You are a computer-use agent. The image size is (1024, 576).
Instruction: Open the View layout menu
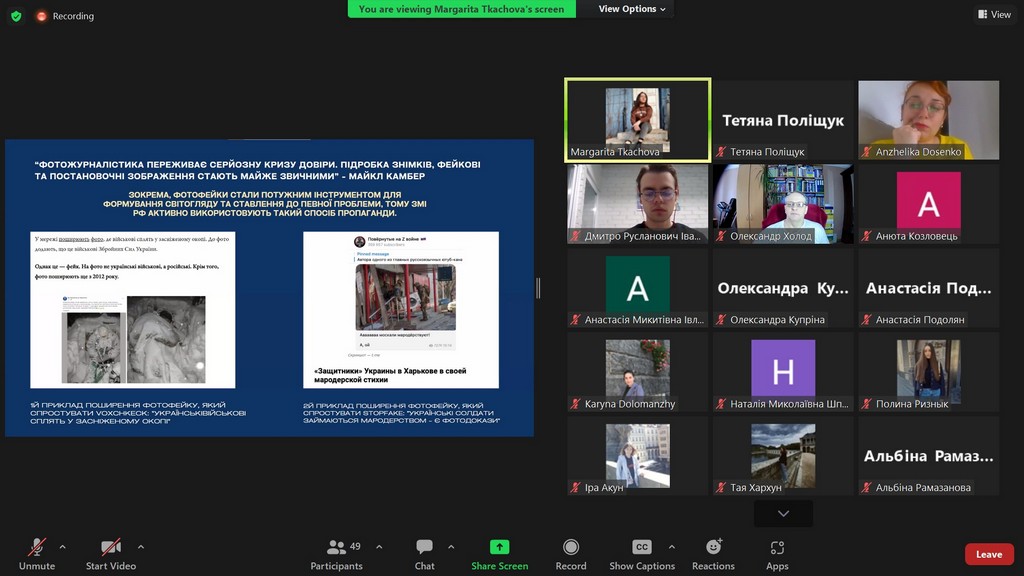(x=994, y=15)
